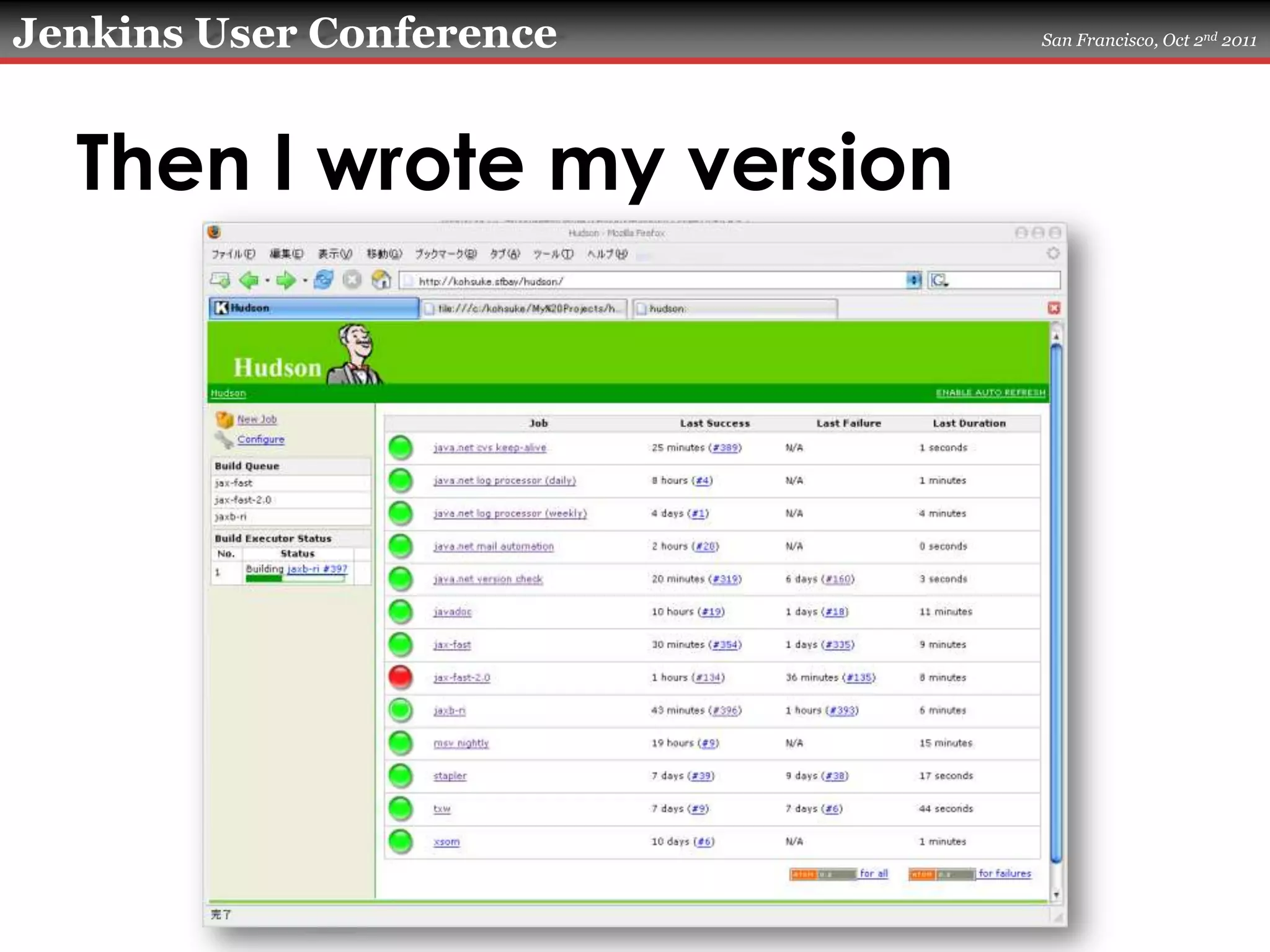Go to Home via house icon

(381, 281)
